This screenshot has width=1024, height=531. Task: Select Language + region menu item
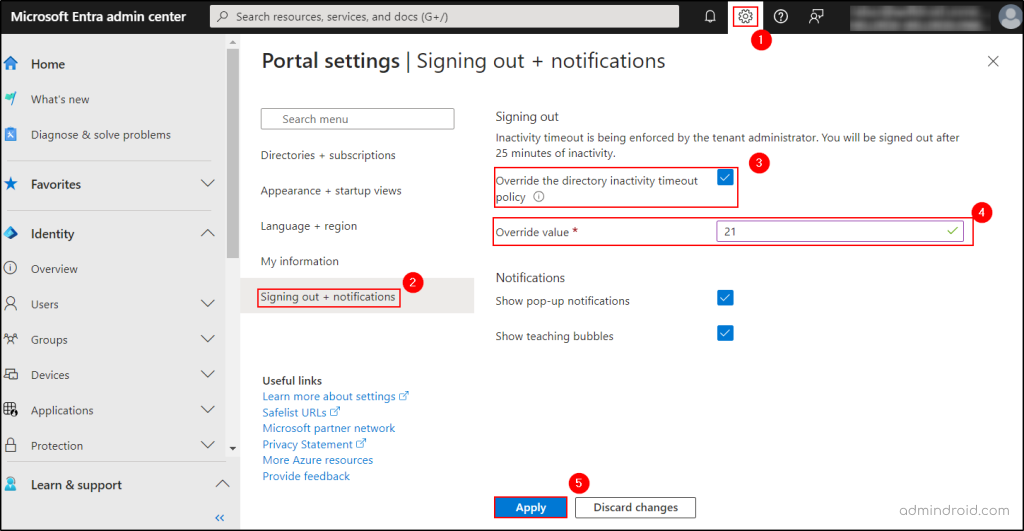(309, 226)
